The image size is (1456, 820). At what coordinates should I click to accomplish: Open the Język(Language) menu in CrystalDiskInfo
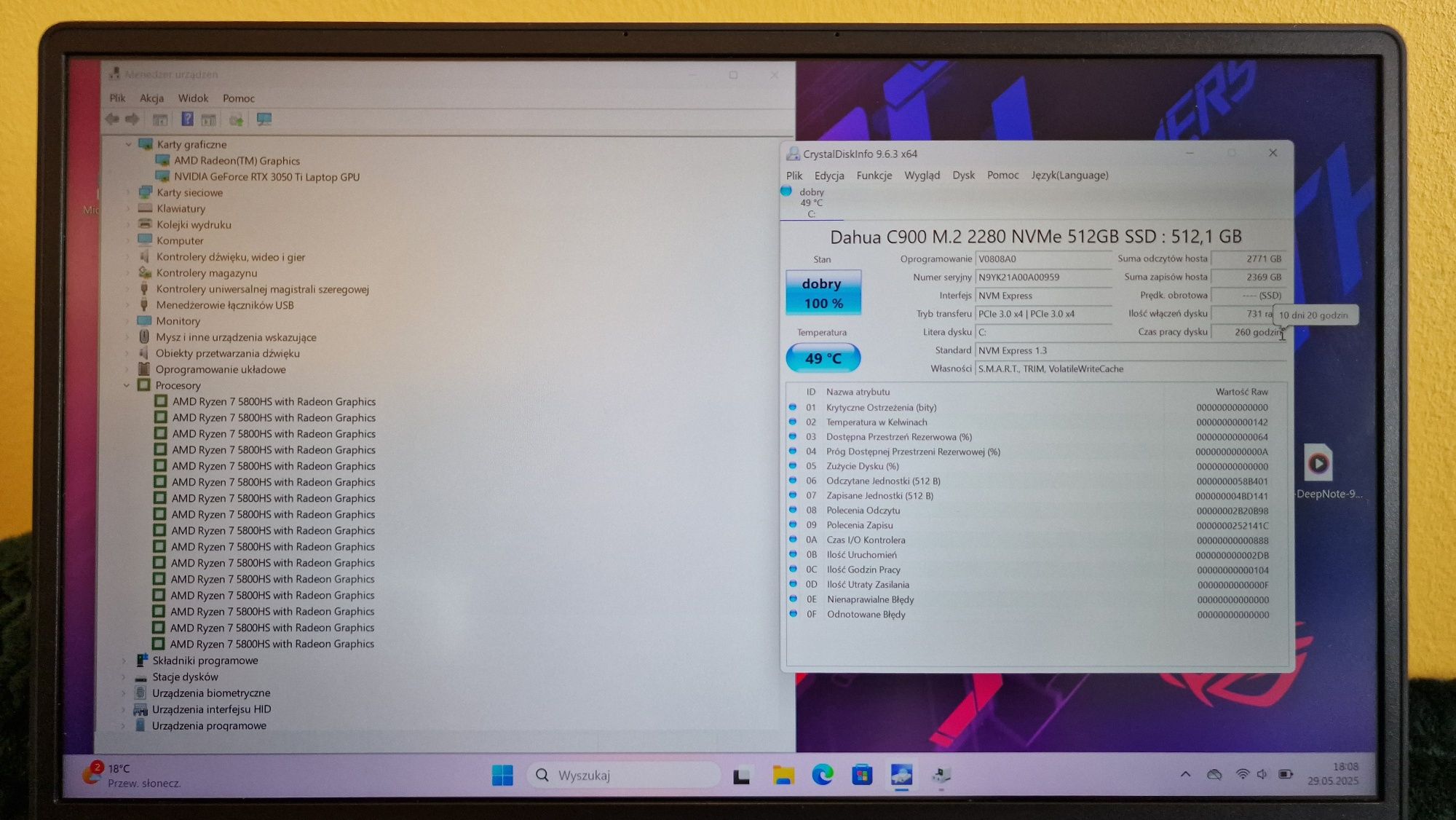click(1069, 176)
